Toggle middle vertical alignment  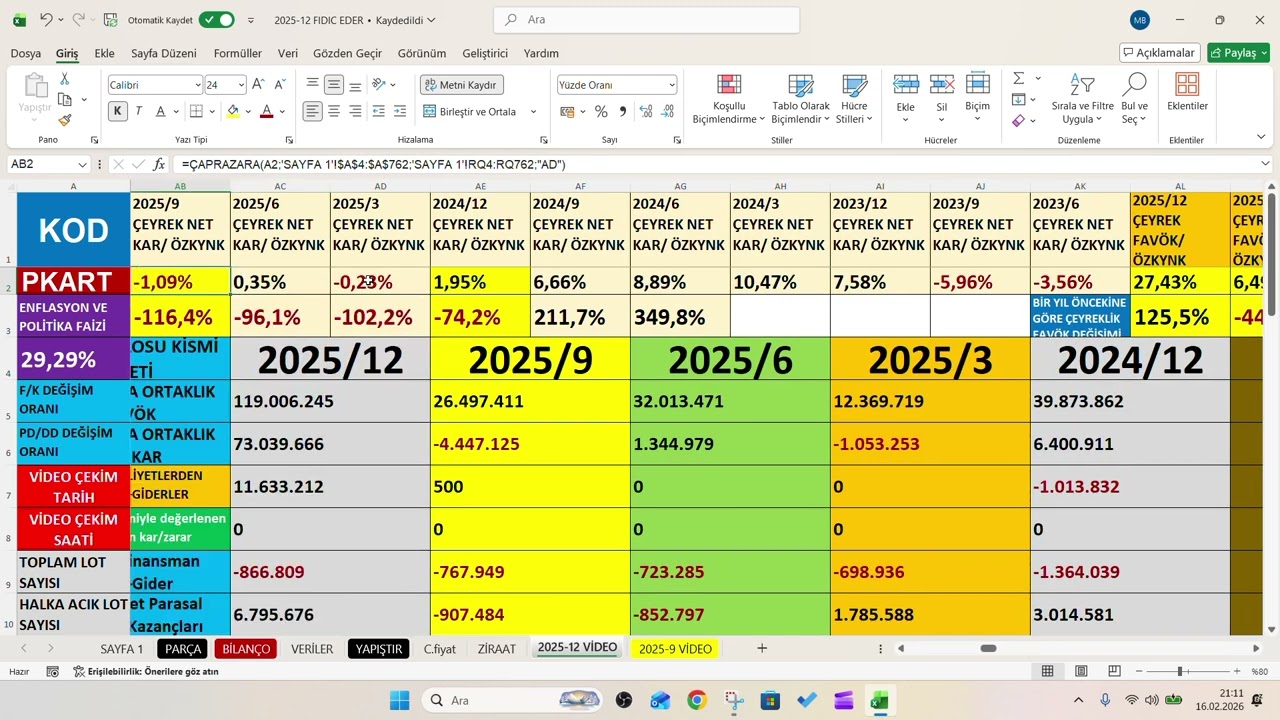[334, 84]
